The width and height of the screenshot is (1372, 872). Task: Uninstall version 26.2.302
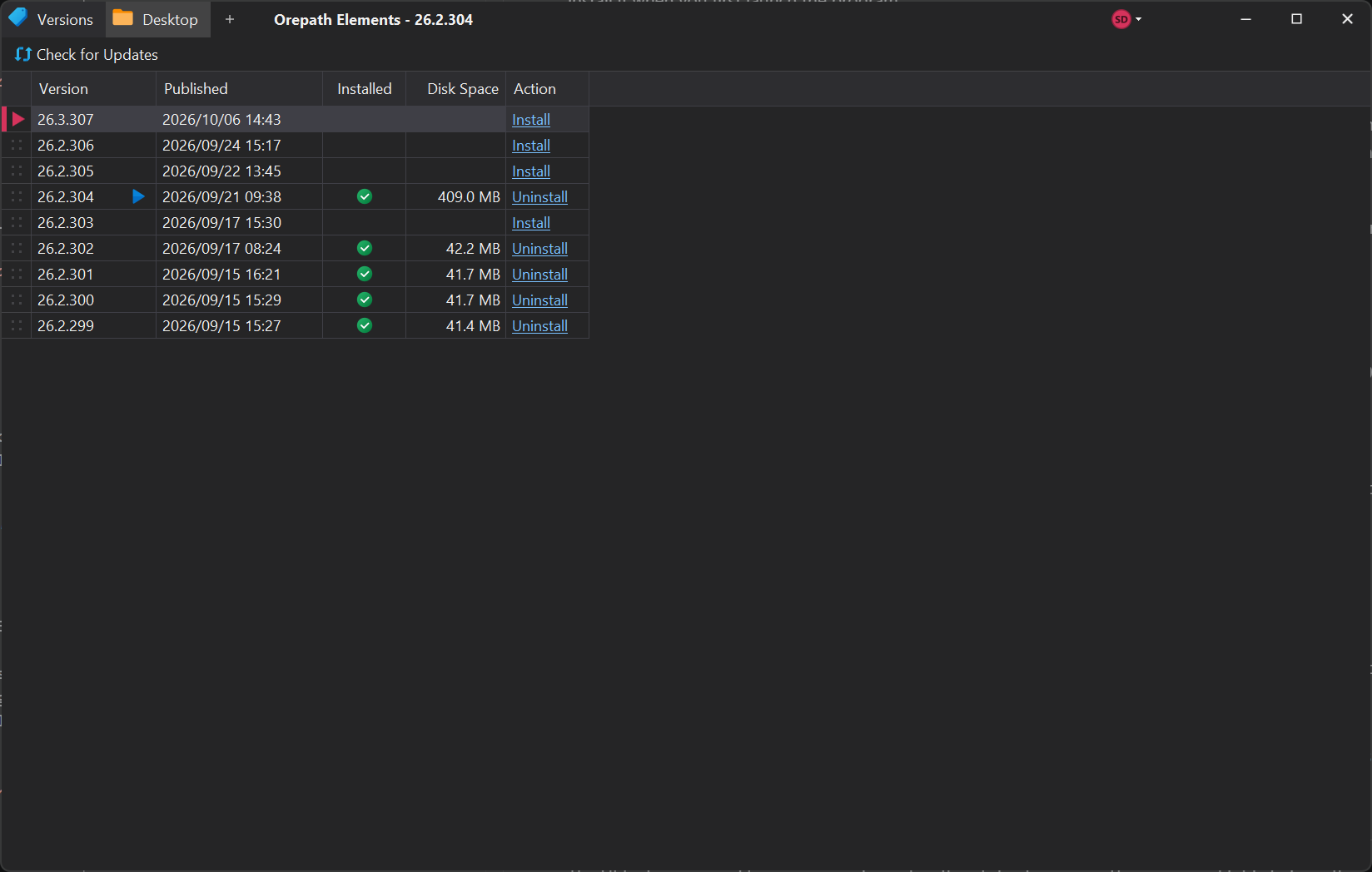(x=539, y=248)
